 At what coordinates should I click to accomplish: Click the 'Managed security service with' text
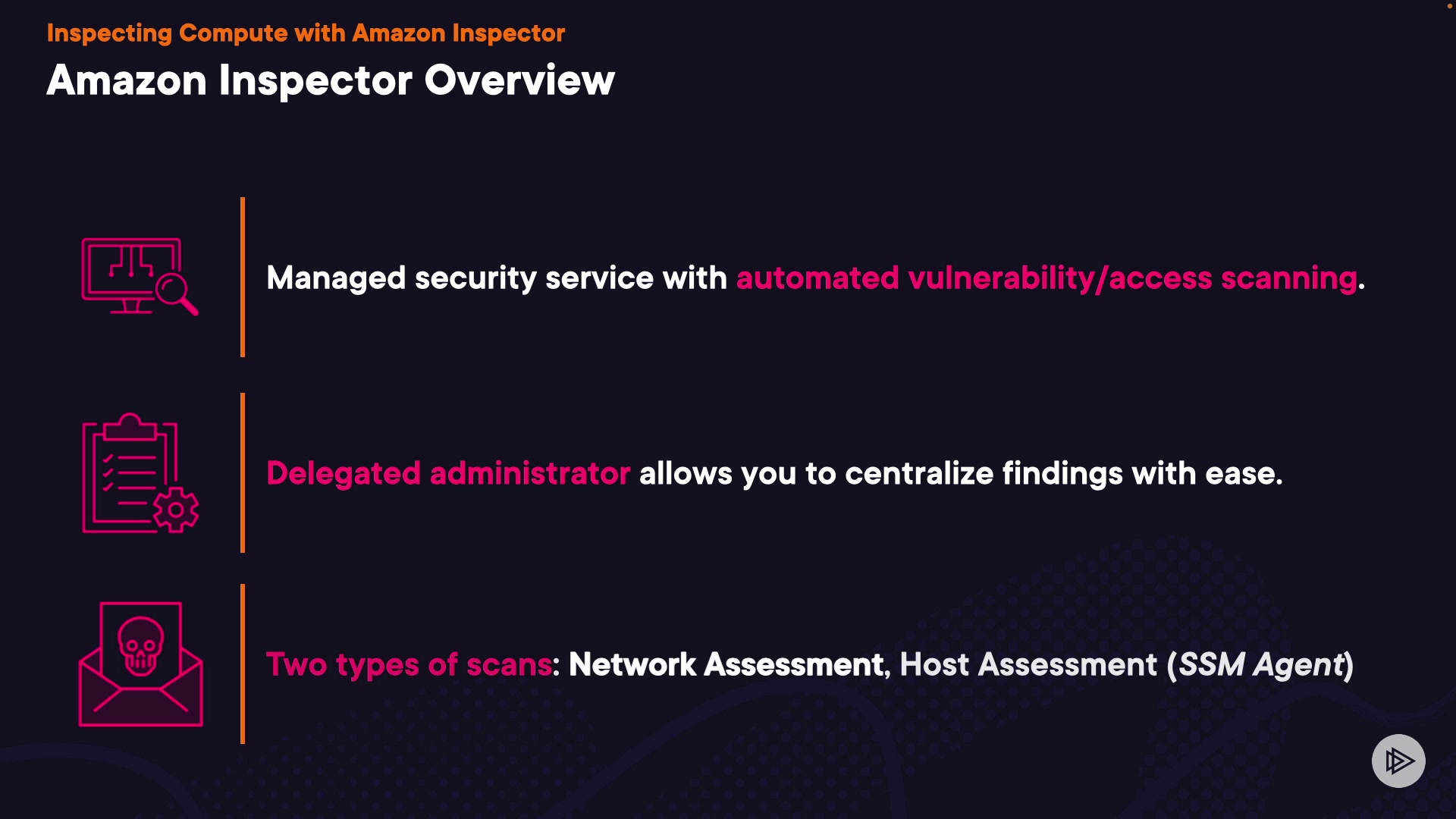coord(497,278)
